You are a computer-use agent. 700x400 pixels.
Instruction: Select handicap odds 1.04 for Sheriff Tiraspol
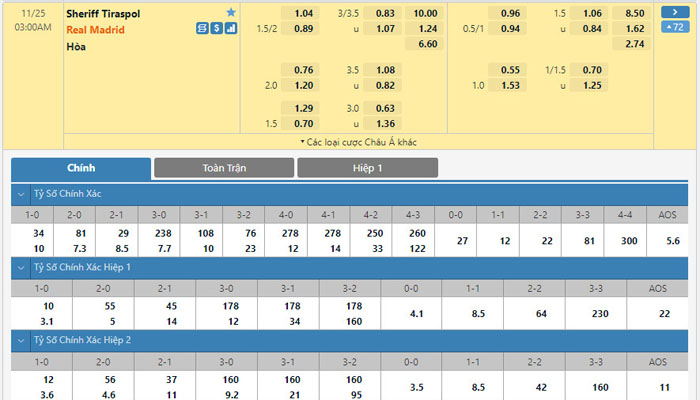[x=300, y=13]
